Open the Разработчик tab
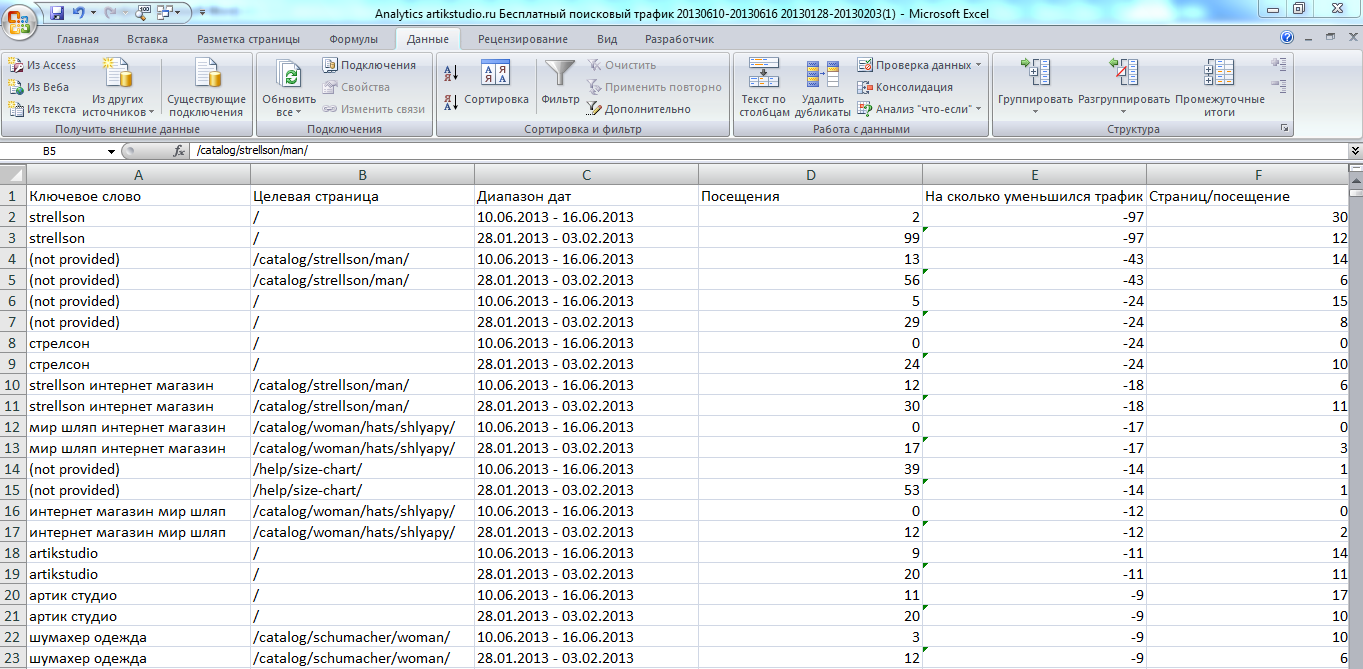The width and height of the screenshot is (1363, 669). [679, 39]
